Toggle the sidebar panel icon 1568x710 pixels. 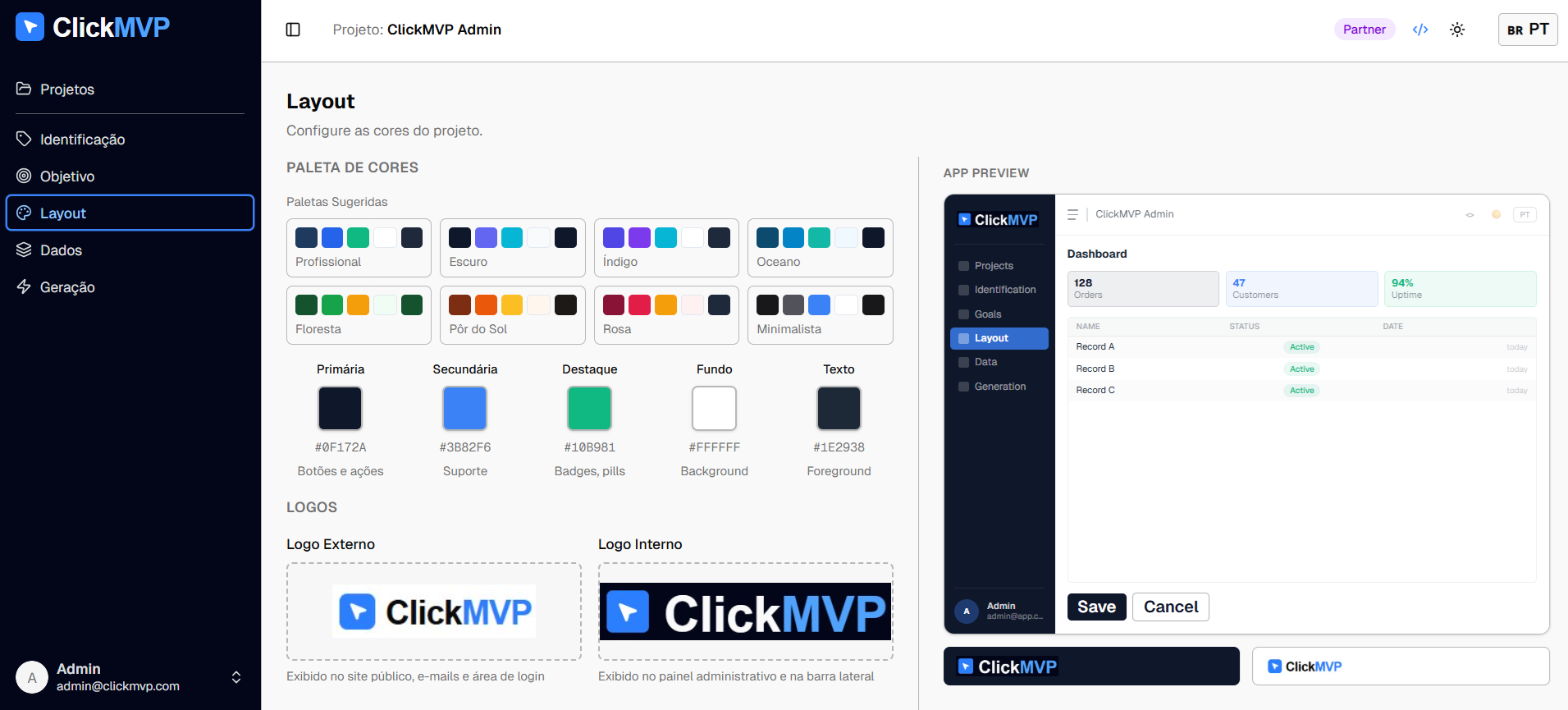pyautogui.click(x=293, y=30)
